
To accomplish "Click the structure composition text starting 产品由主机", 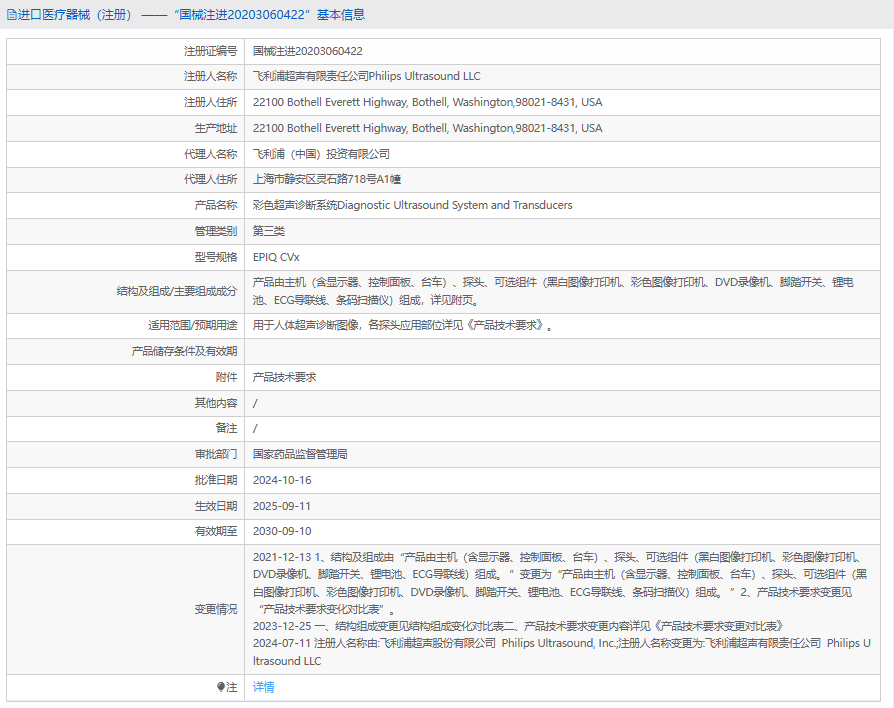I will [x=553, y=291].
